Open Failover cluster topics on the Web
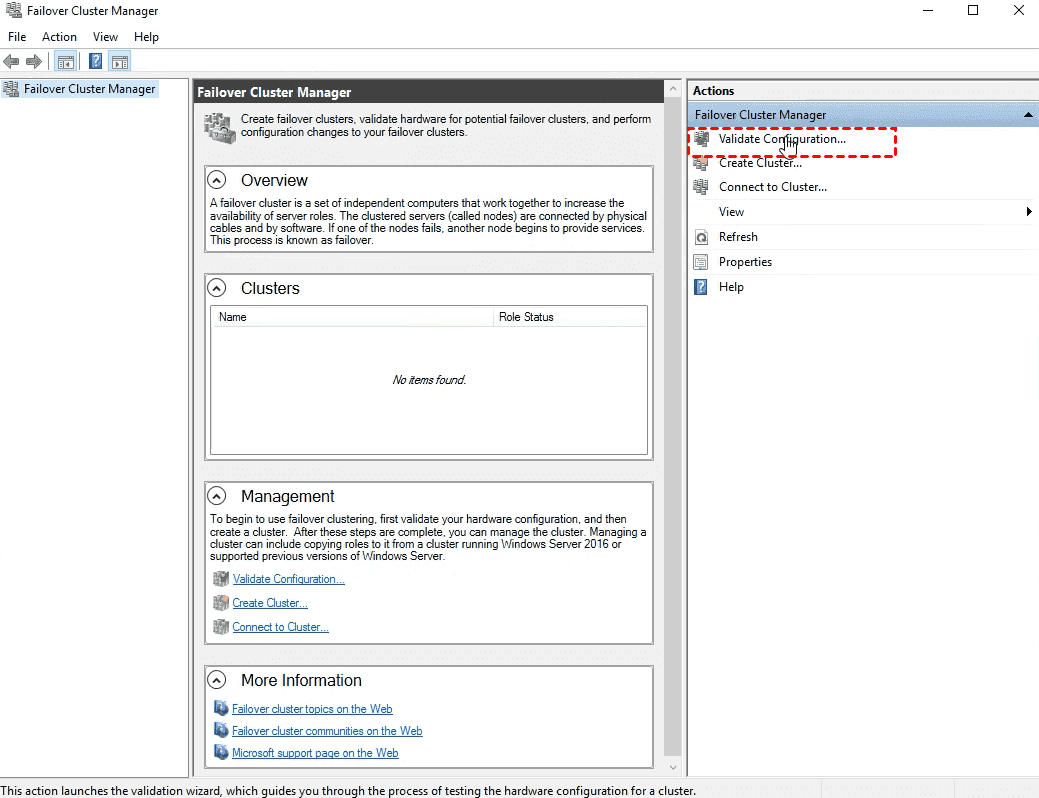1039x798 pixels. point(312,709)
